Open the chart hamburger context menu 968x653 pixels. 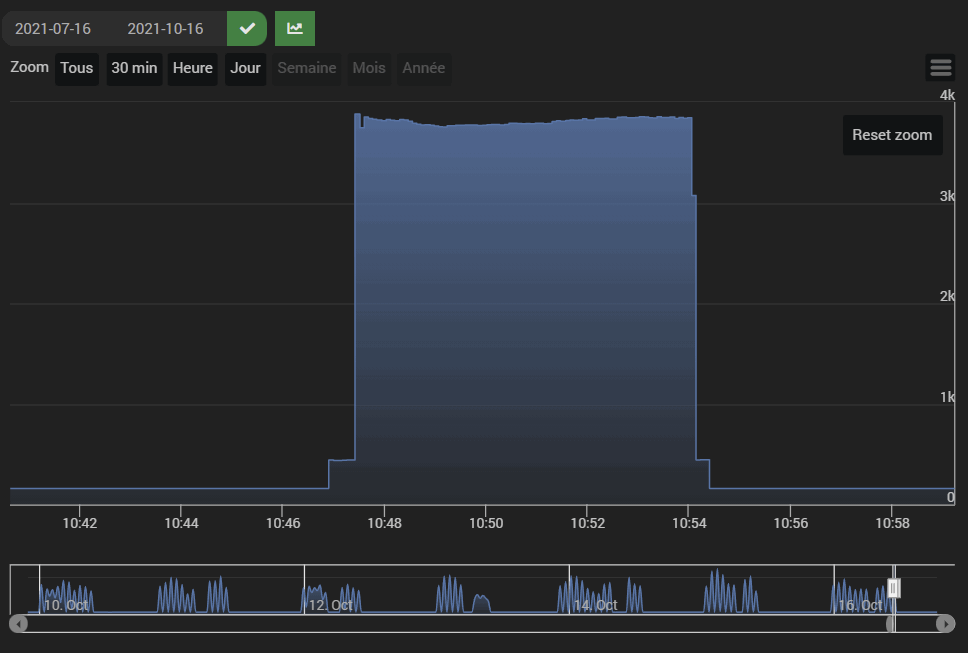coord(940,67)
